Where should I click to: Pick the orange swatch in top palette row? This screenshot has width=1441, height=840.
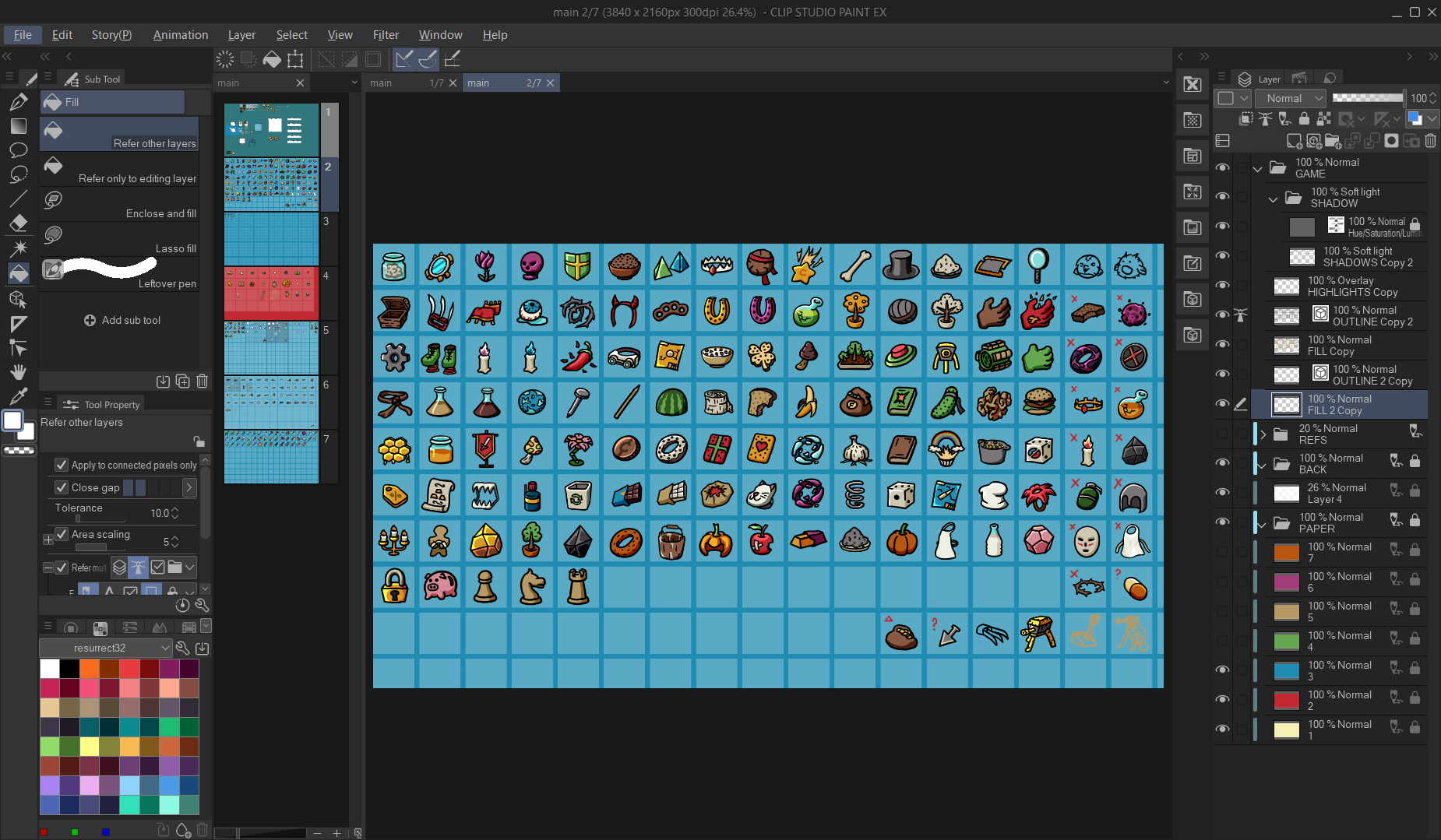coord(90,669)
